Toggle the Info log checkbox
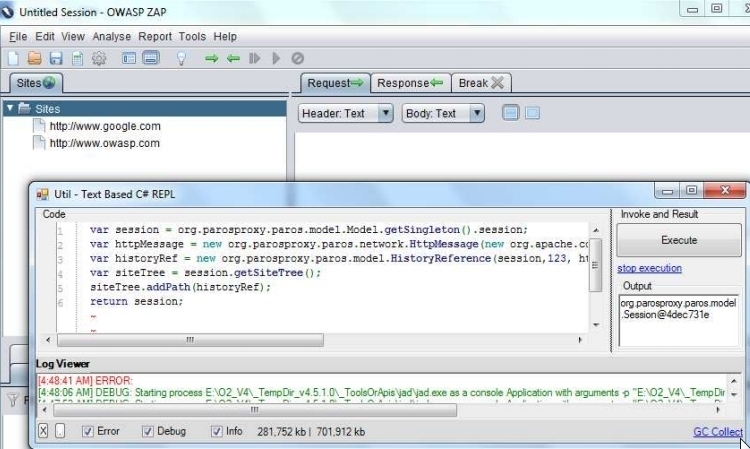The image size is (750, 449). point(216,432)
